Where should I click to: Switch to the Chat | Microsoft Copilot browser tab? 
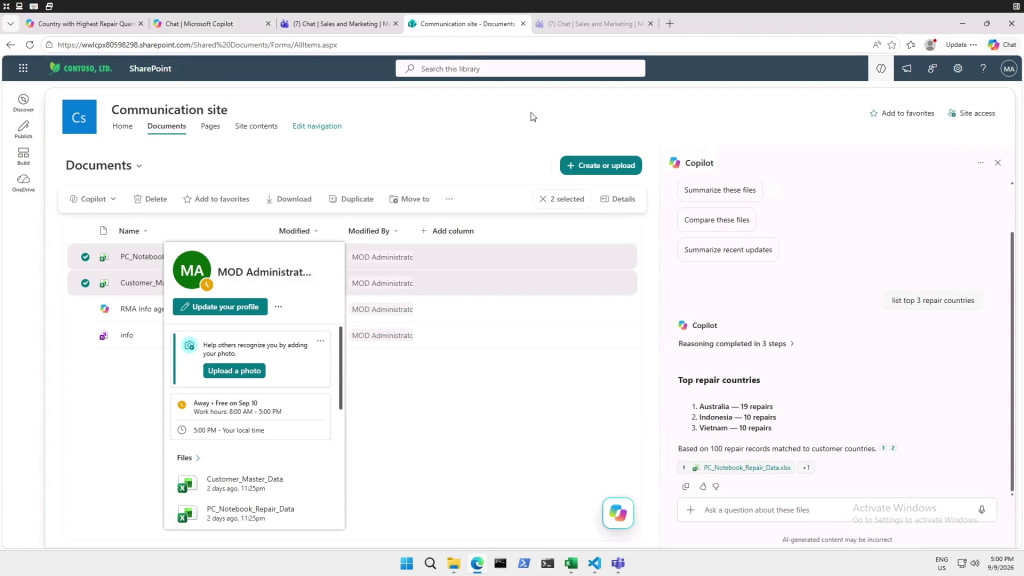(211, 24)
